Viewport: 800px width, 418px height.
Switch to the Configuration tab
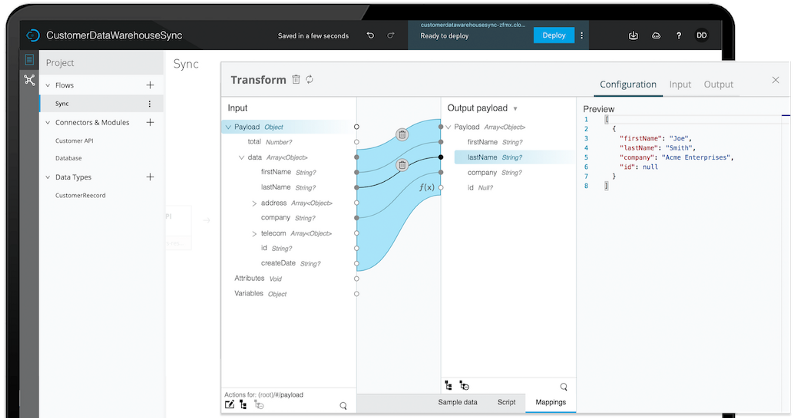tap(628, 84)
